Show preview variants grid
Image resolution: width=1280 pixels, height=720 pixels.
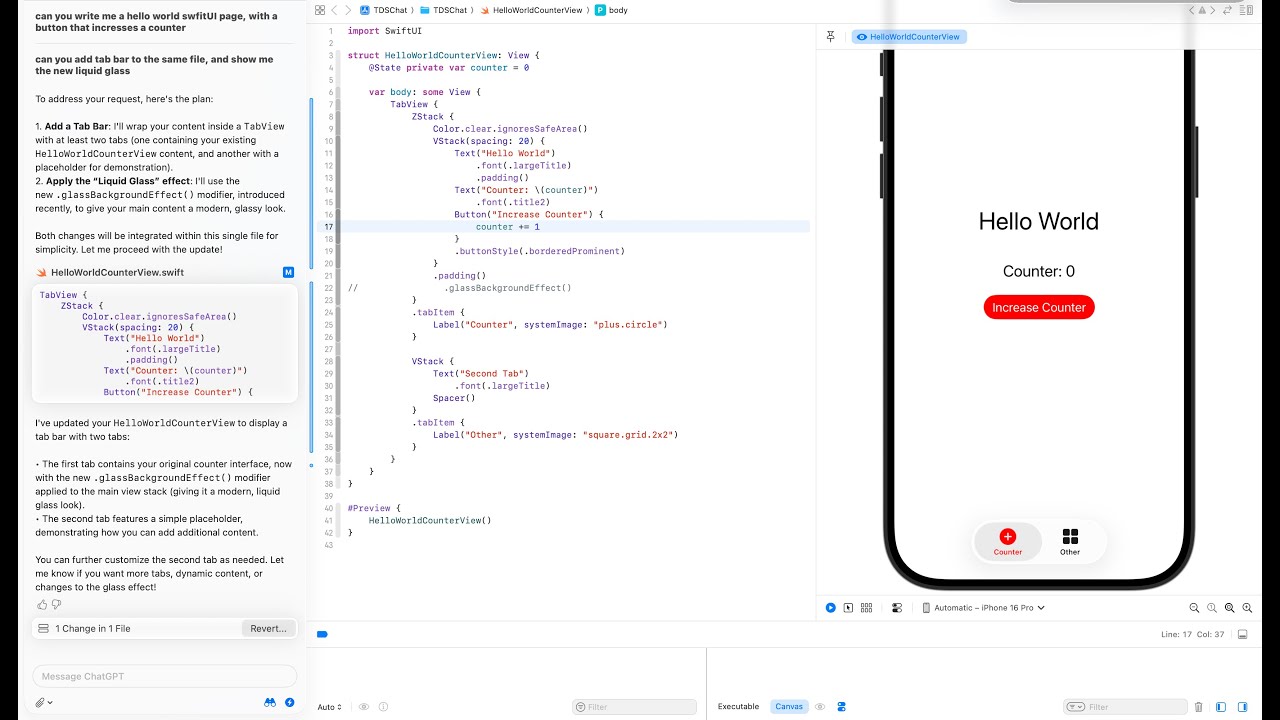pos(866,607)
